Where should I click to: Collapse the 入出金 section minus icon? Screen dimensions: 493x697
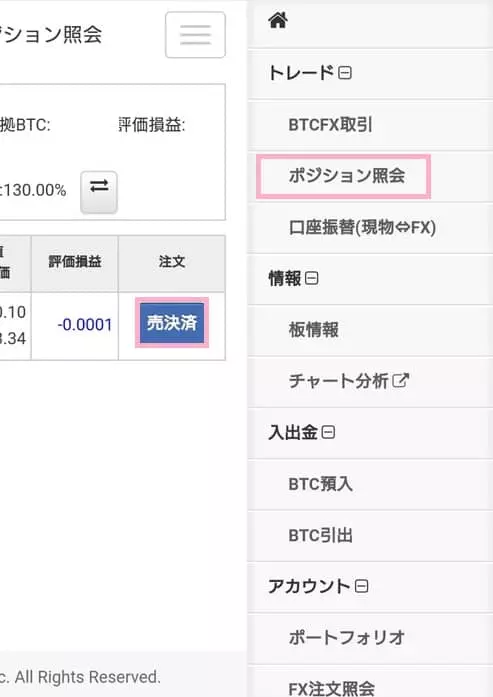pos(328,432)
